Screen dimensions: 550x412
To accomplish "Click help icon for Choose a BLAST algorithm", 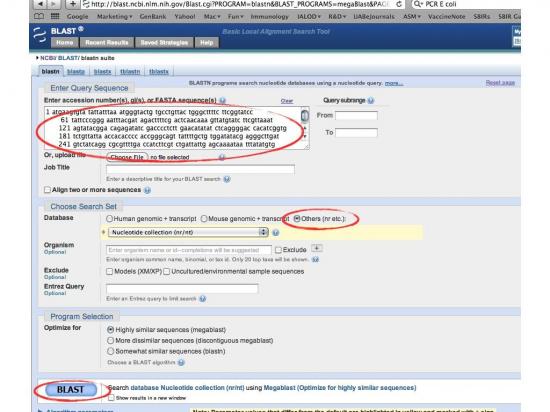I will (181, 363).
